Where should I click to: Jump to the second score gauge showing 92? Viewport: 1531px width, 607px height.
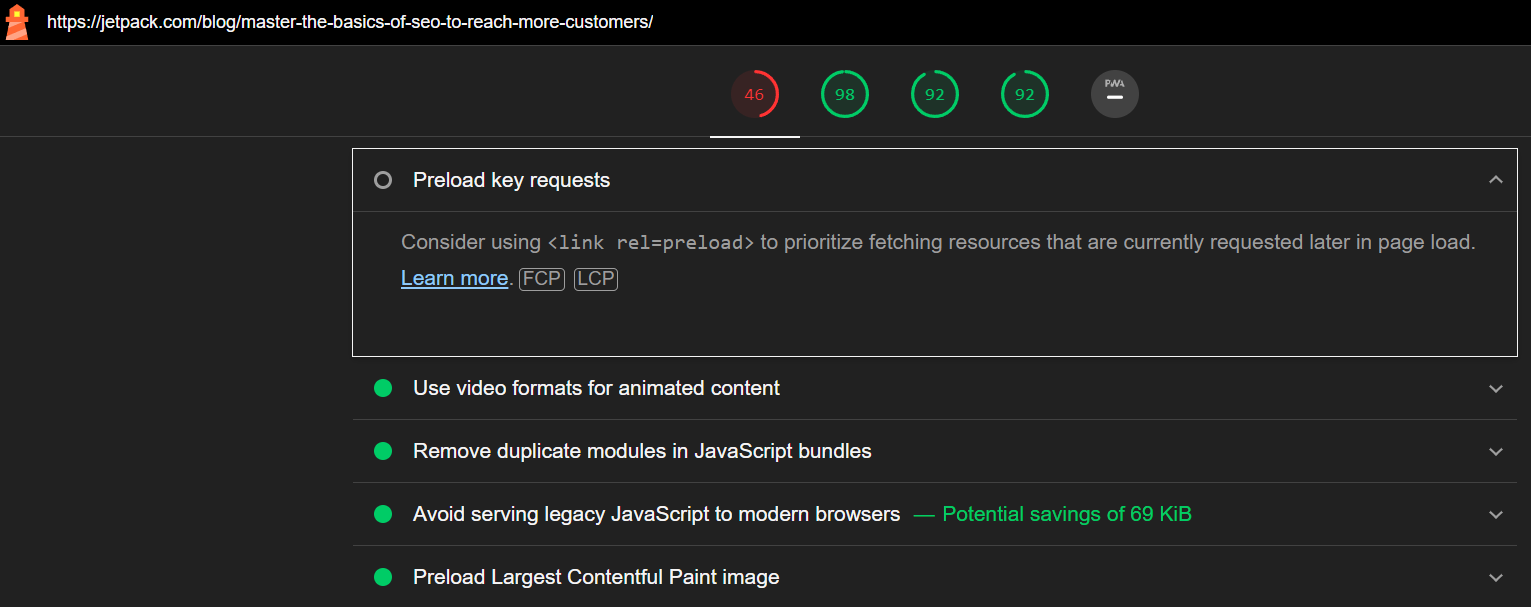[1025, 95]
